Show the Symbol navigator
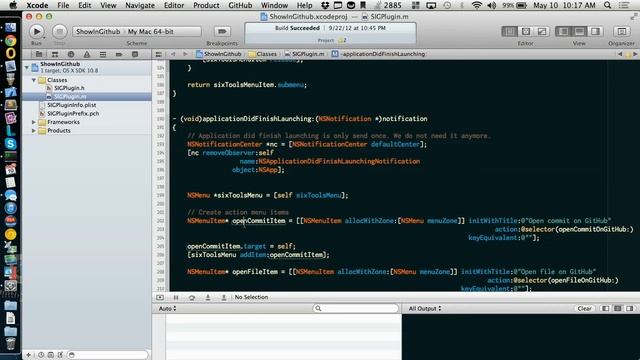 (55, 54)
